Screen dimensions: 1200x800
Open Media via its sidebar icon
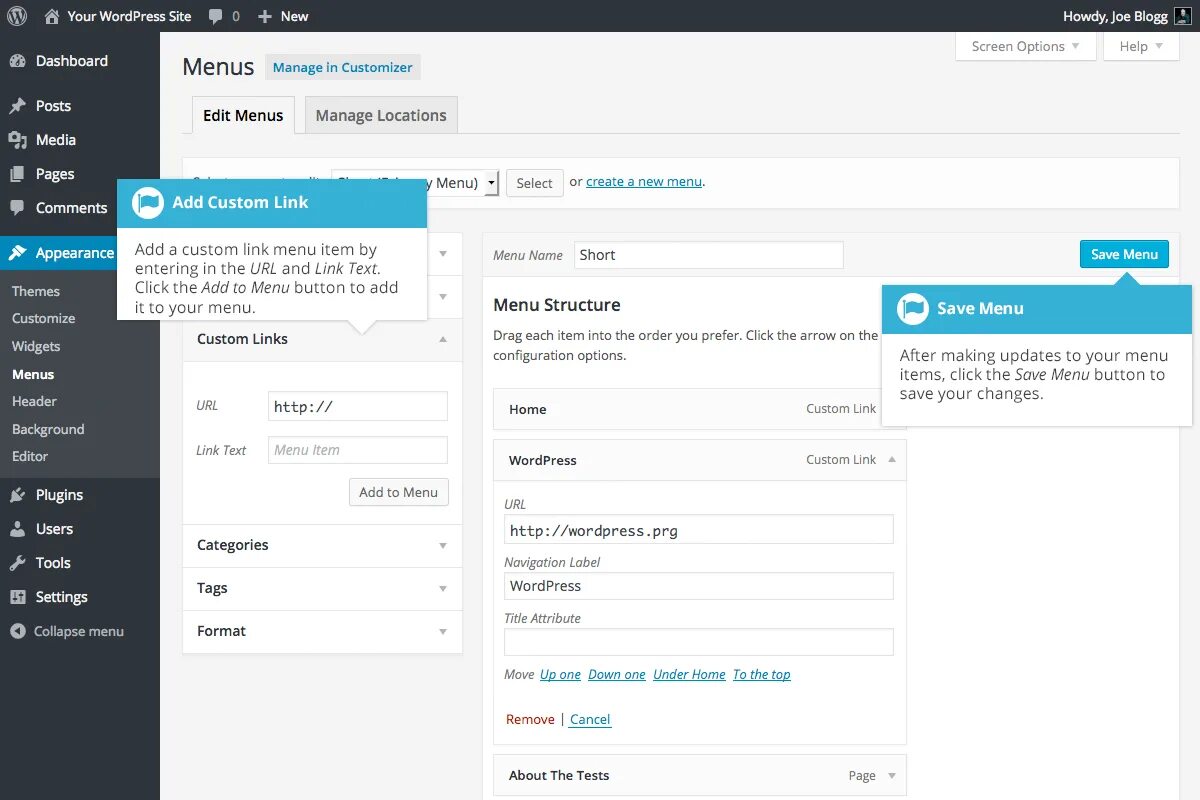click(17, 140)
